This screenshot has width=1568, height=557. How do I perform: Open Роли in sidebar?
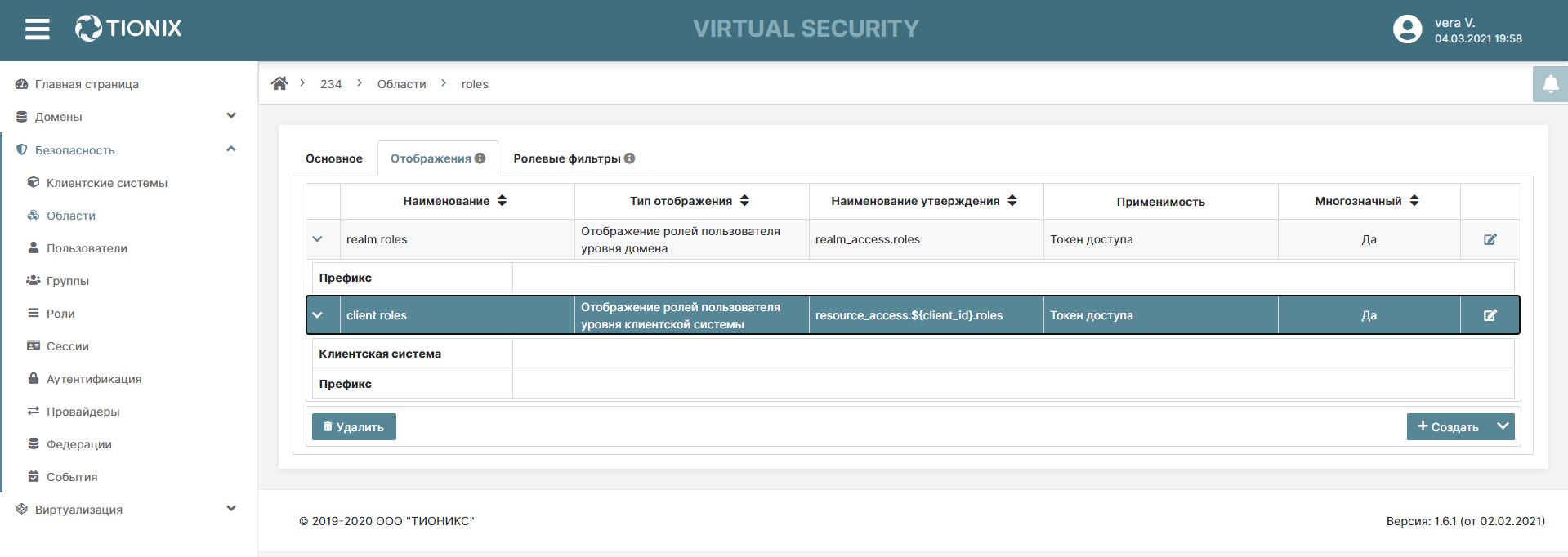[60, 314]
